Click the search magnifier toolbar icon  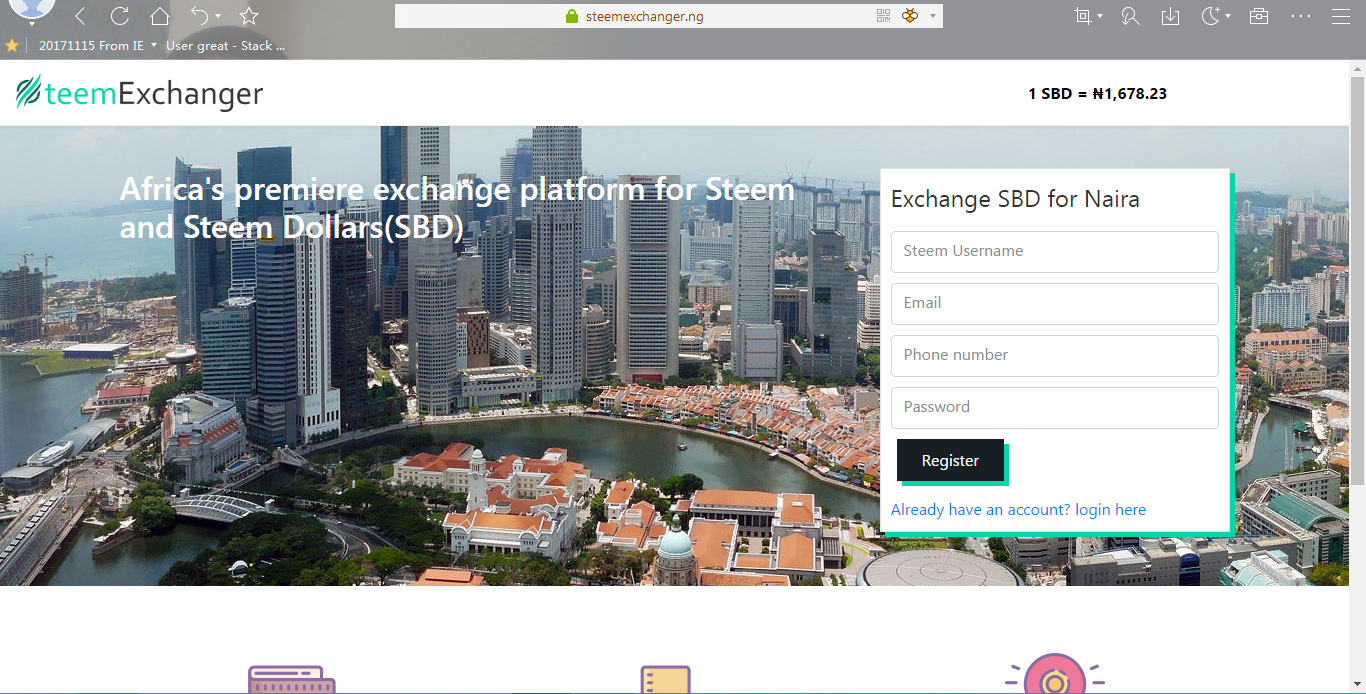click(x=1130, y=16)
